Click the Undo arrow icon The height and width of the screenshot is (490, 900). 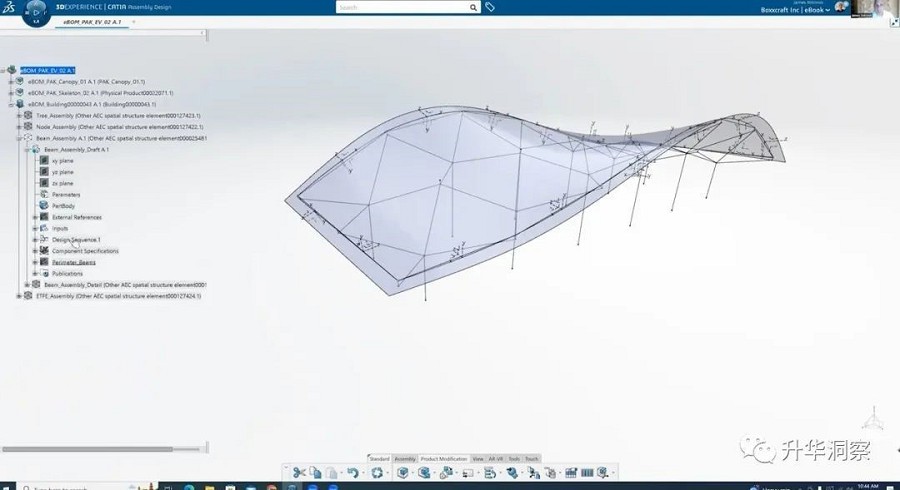(x=353, y=473)
